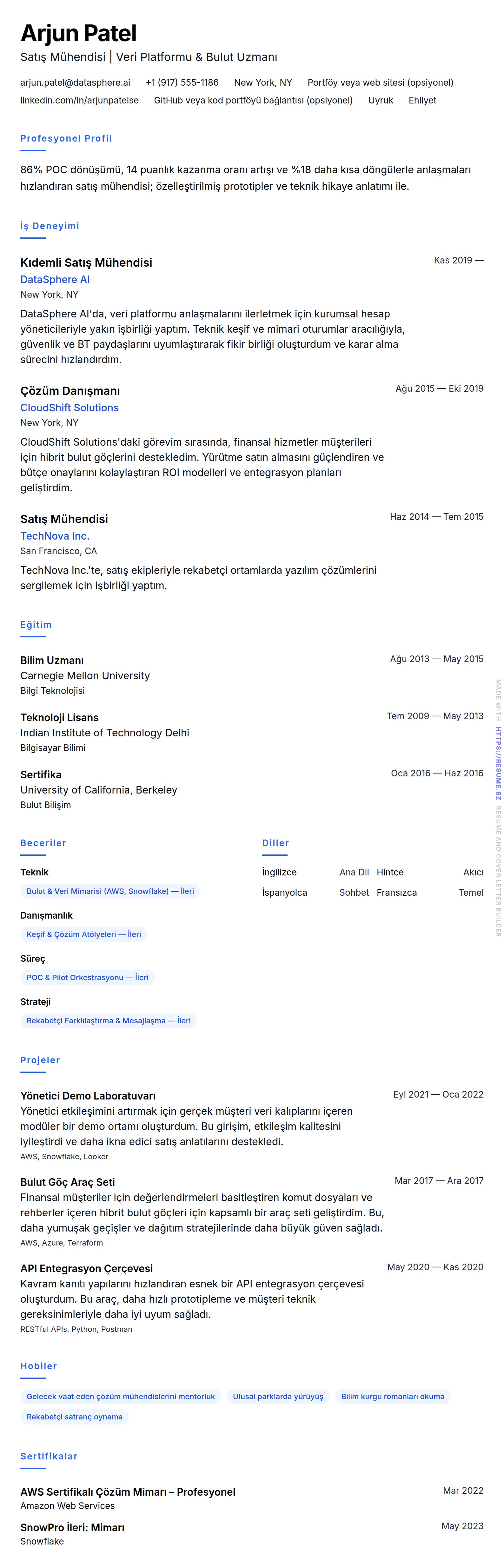Click the Projeler section heading
504x1568 pixels.
coord(40,1060)
